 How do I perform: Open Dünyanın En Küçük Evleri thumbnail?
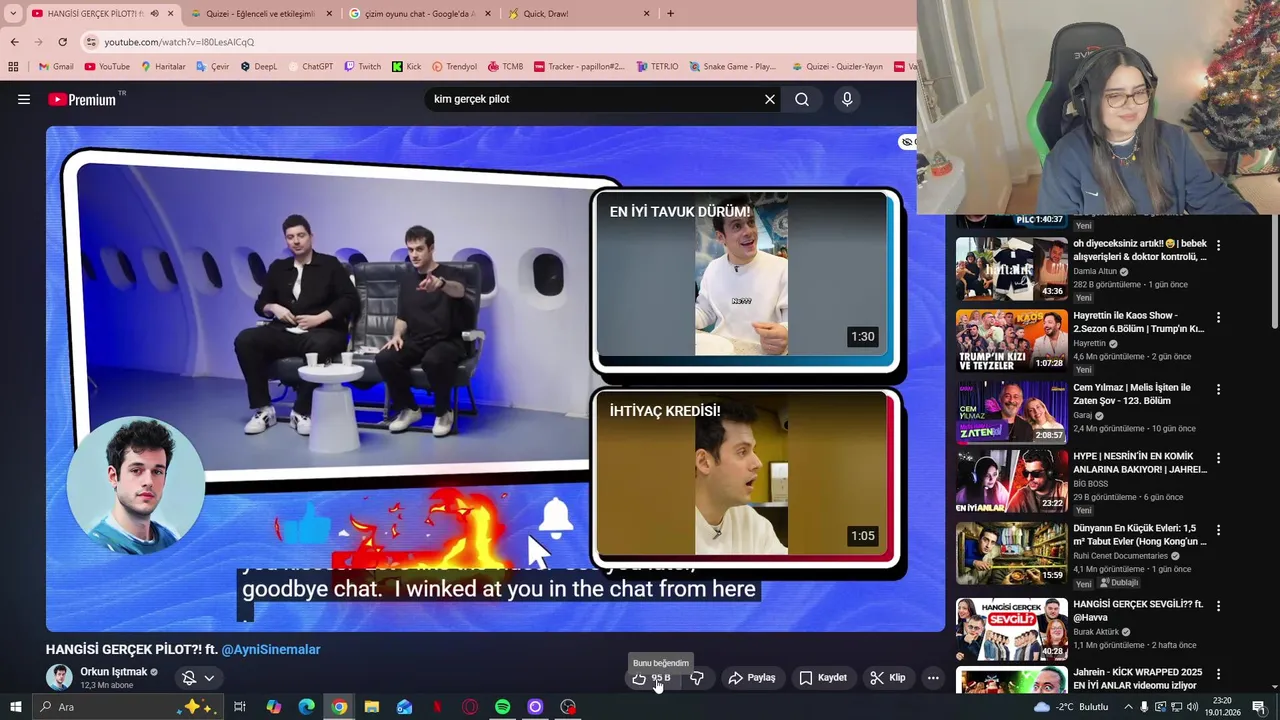point(1011,553)
